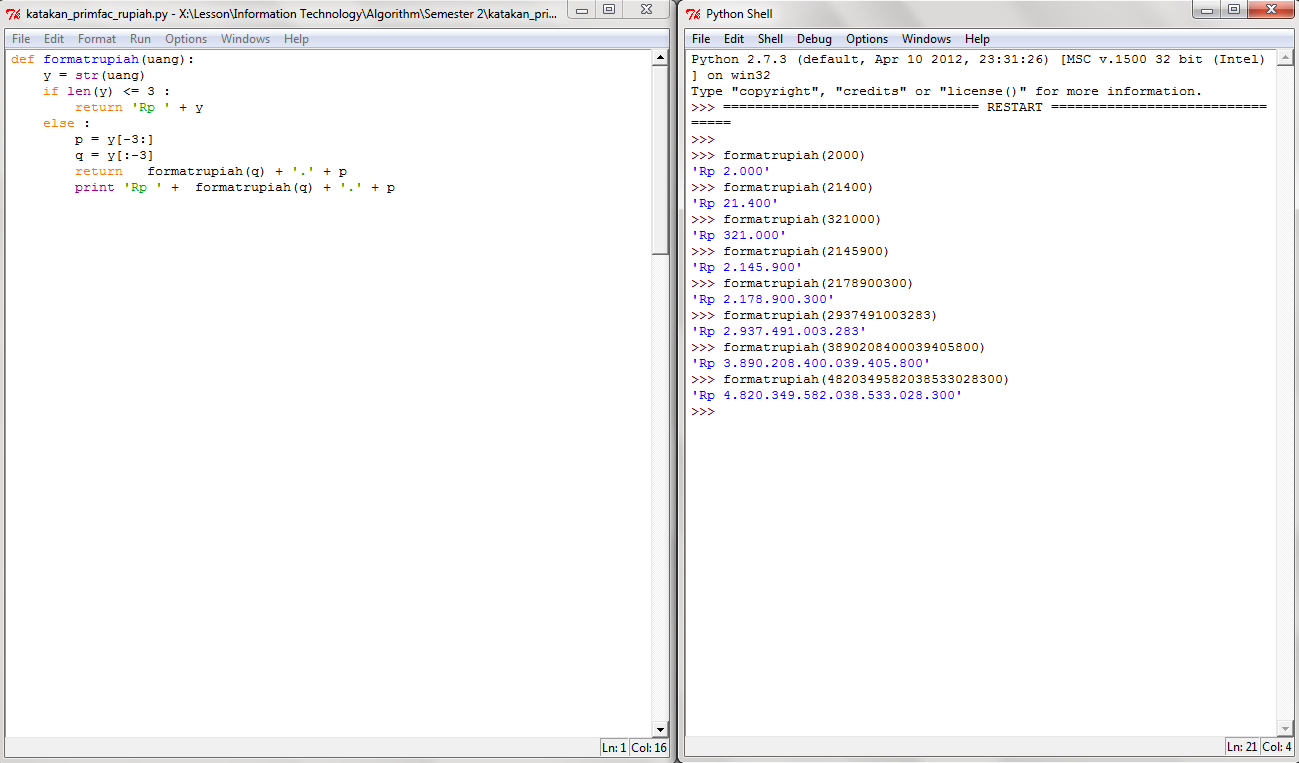Click the shell output 'Rp 21.400'
Image resolution: width=1299 pixels, height=763 pixels.
click(735, 203)
